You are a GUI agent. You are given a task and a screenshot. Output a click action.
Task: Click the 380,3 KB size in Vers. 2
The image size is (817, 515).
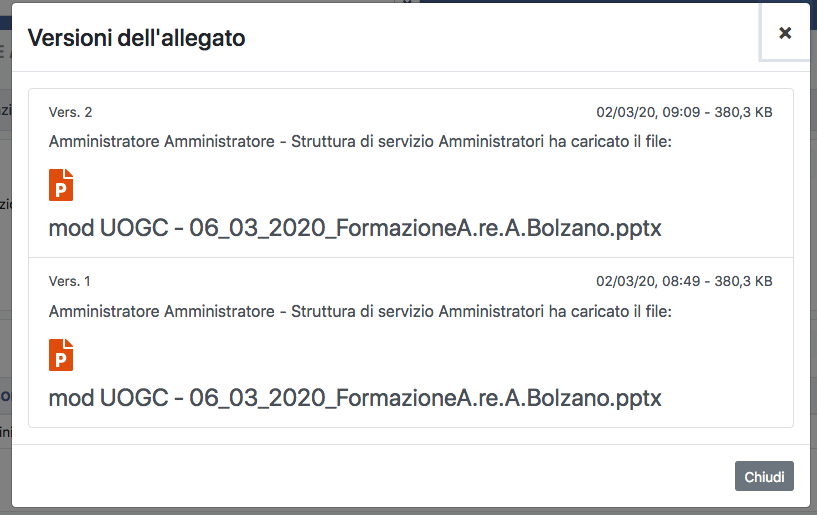[744, 112]
